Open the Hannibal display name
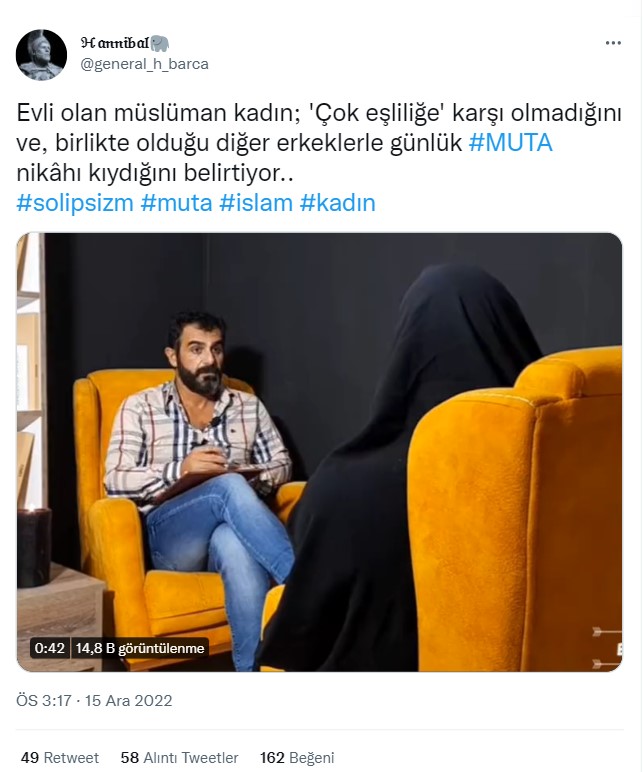The height and width of the screenshot is (772, 643). (x=115, y=43)
